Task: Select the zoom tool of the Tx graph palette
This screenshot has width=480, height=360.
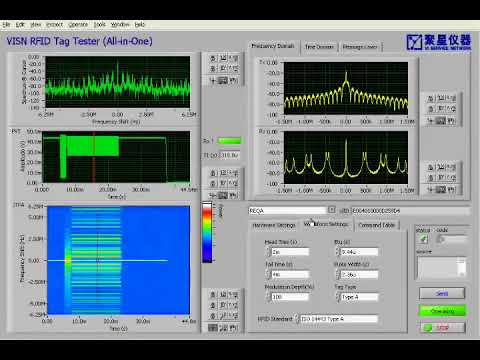Action: tap(441, 120)
